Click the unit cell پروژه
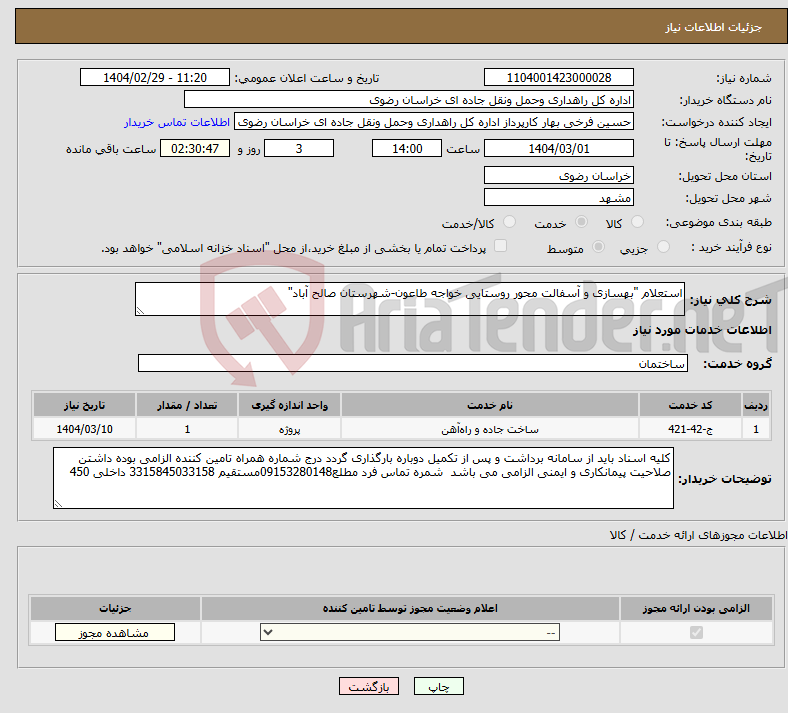This screenshot has height=713, width=788. [x=289, y=429]
